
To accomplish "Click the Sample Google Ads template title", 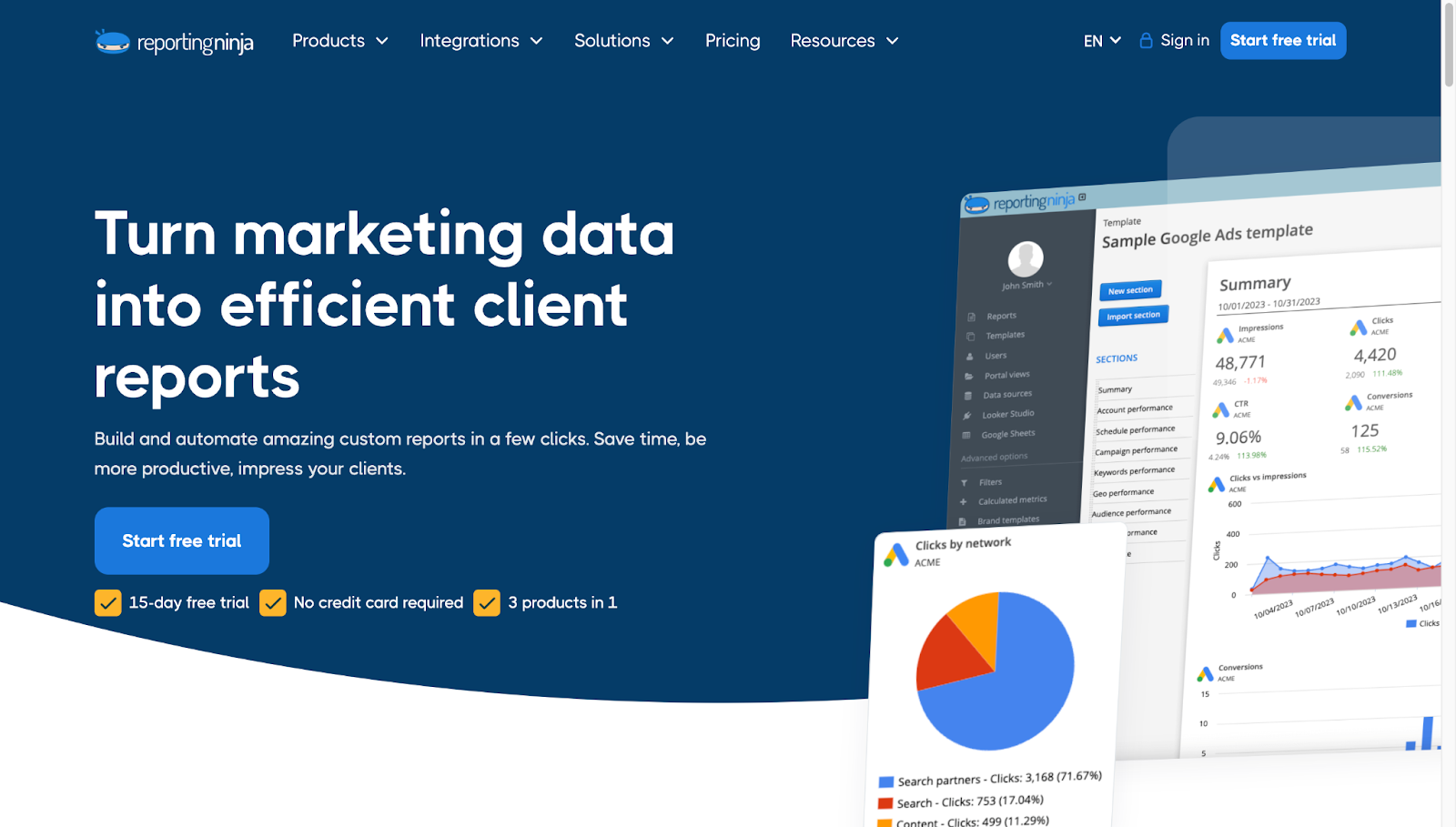I will click(1208, 236).
